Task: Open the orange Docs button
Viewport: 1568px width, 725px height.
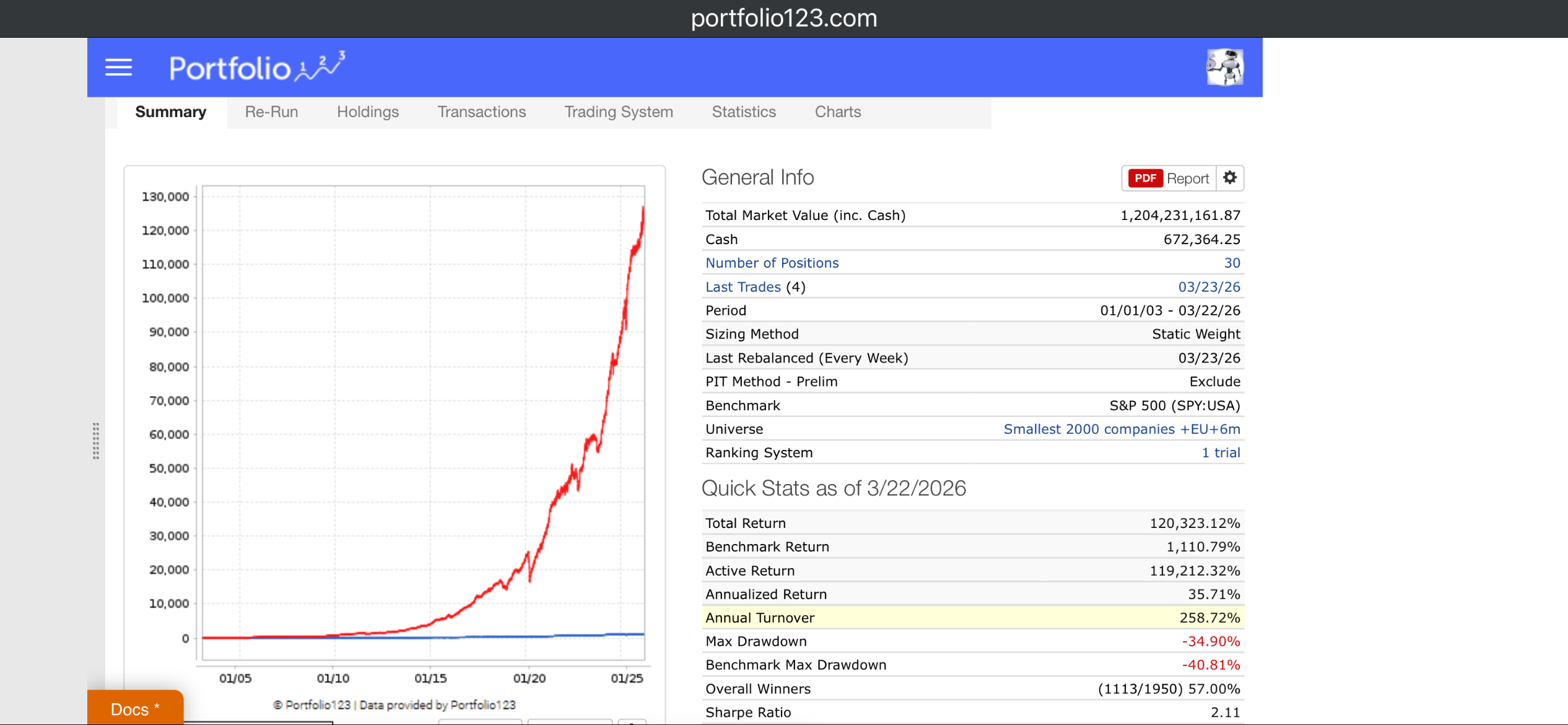Action: click(x=135, y=709)
